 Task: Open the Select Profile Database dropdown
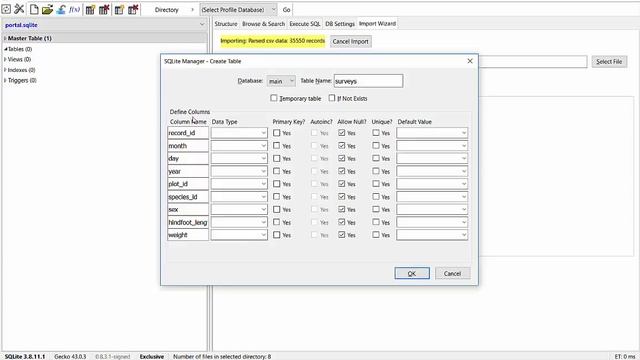tap(238, 9)
